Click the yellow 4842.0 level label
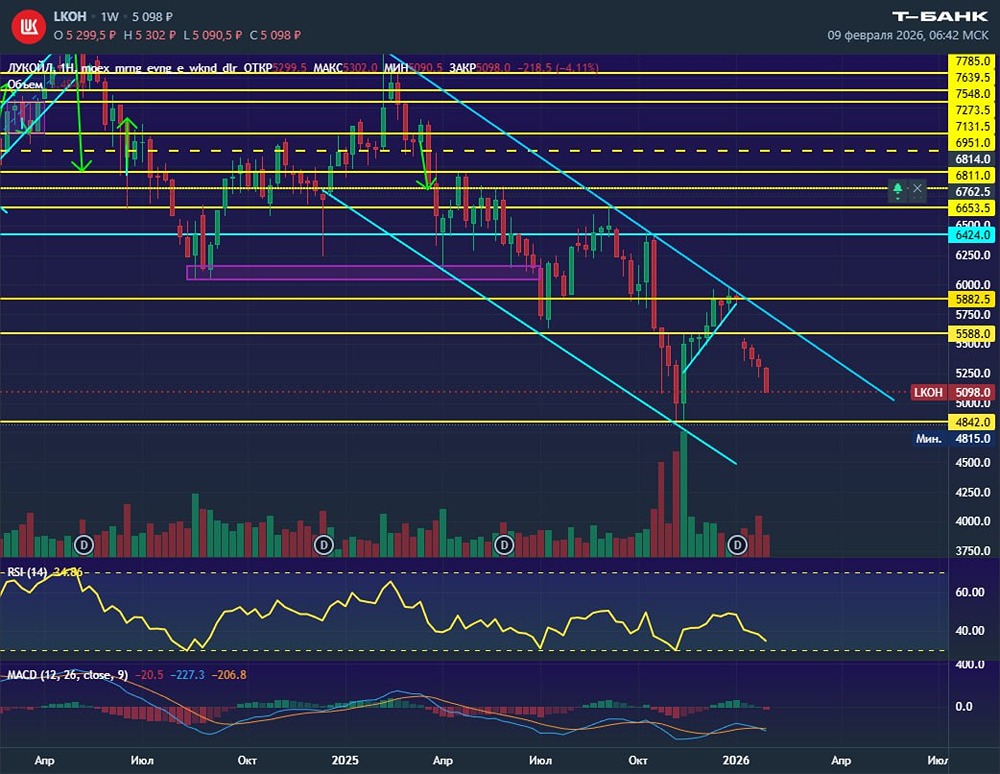The image size is (1000, 774). (973, 422)
